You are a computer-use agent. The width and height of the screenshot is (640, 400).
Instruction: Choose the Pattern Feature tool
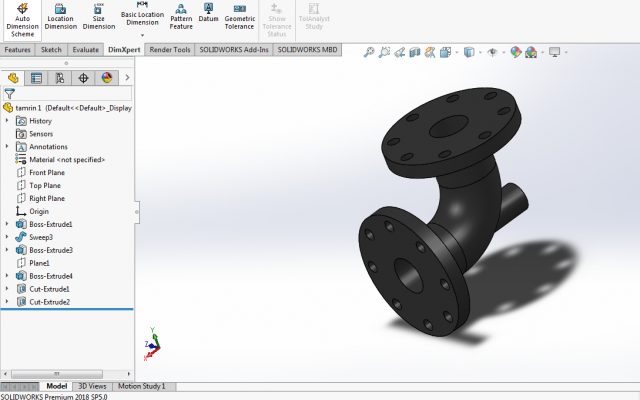[x=181, y=17]
